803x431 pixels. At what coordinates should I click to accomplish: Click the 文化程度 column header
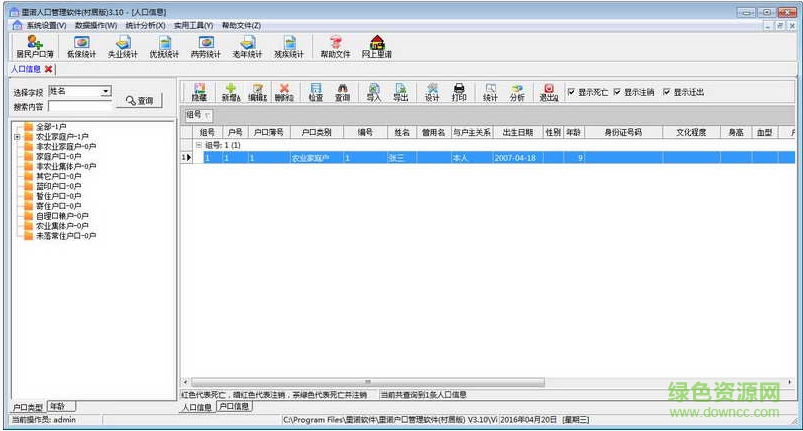coord(691,133)
